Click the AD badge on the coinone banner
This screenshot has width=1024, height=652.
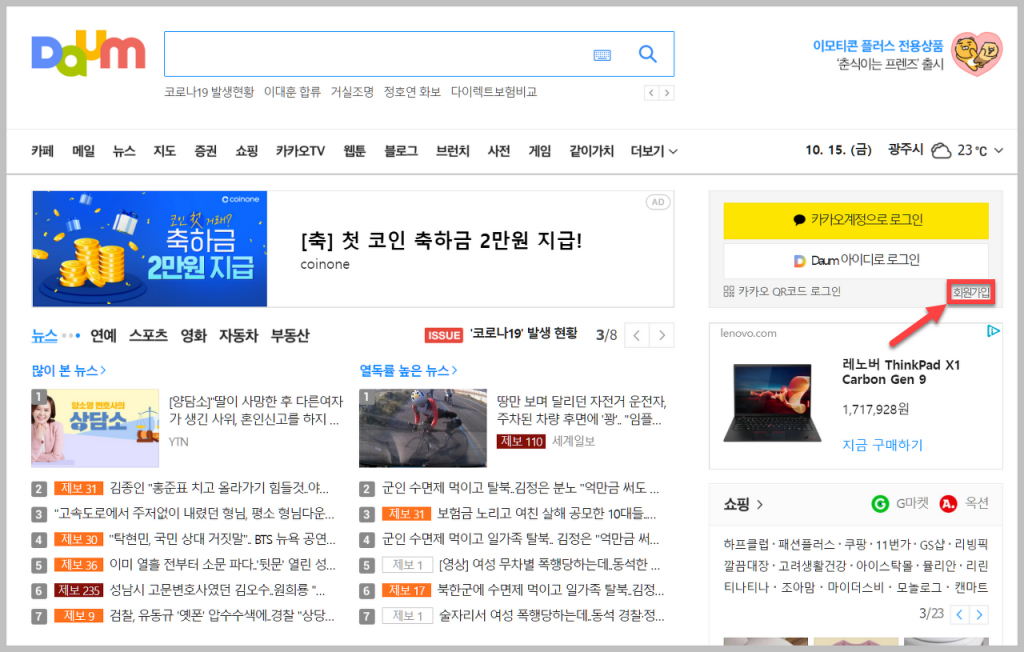click(x=658, y=202)
